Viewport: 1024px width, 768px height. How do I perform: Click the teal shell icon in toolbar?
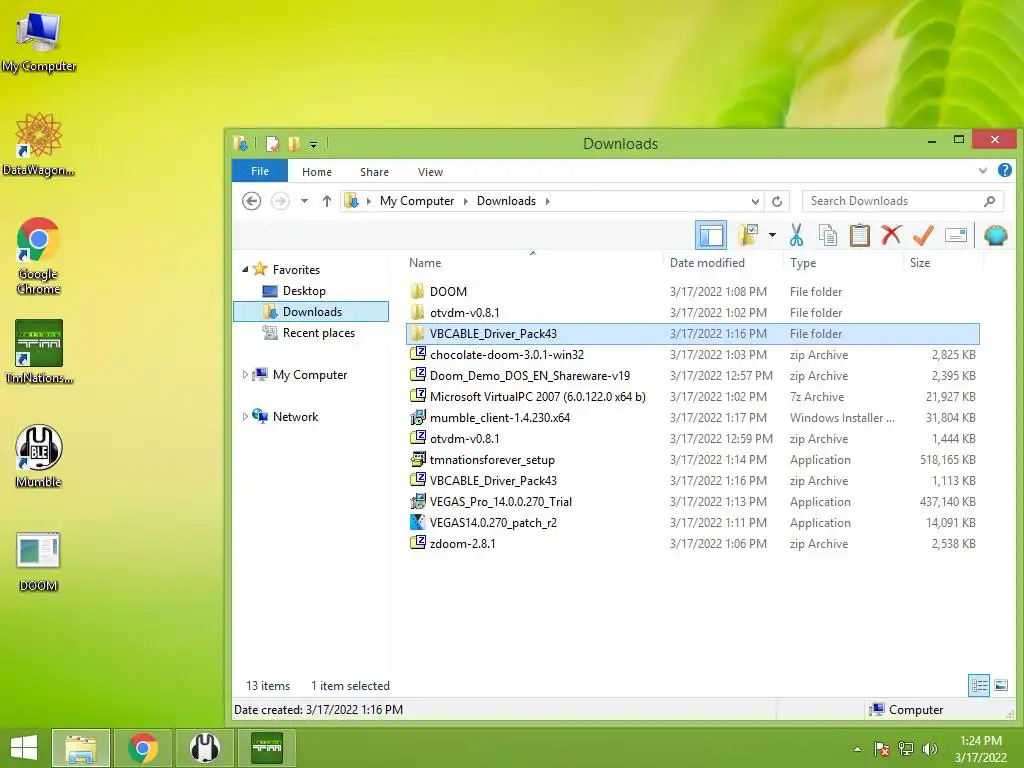pyautogui.click(x=995, y=235)
